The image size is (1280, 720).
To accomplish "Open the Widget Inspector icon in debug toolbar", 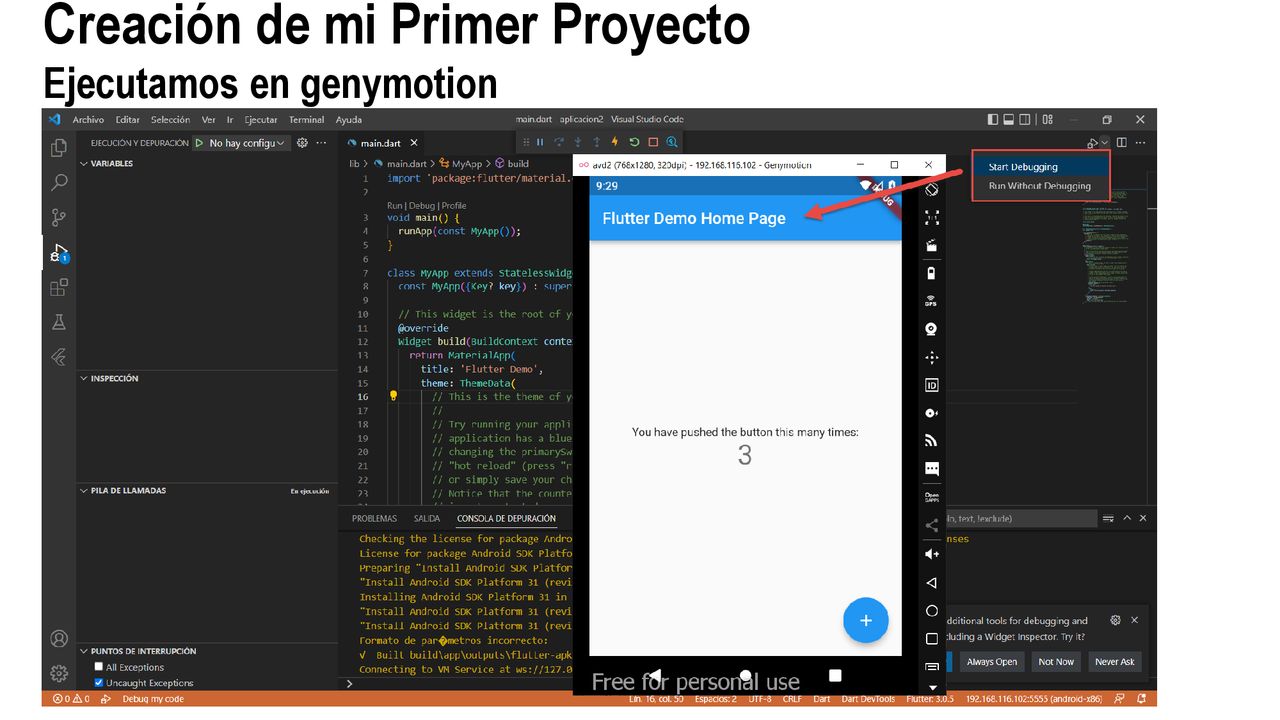I will click(672, 142).
